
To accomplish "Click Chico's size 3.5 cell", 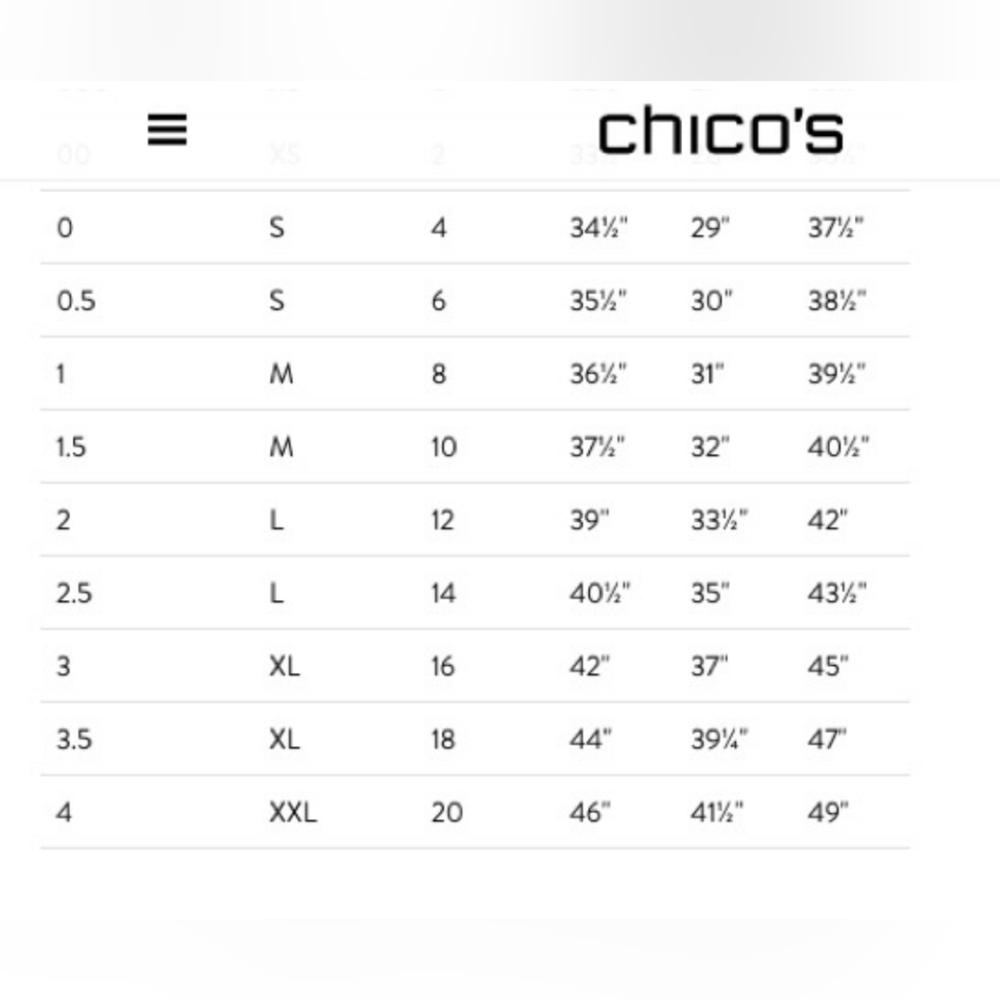I will pyautogui.click(x=74, y=740).
